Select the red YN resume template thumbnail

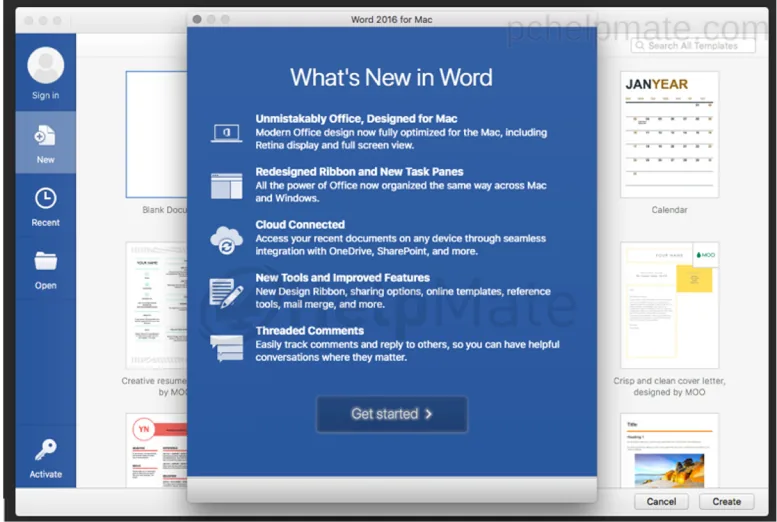(157, 450)
